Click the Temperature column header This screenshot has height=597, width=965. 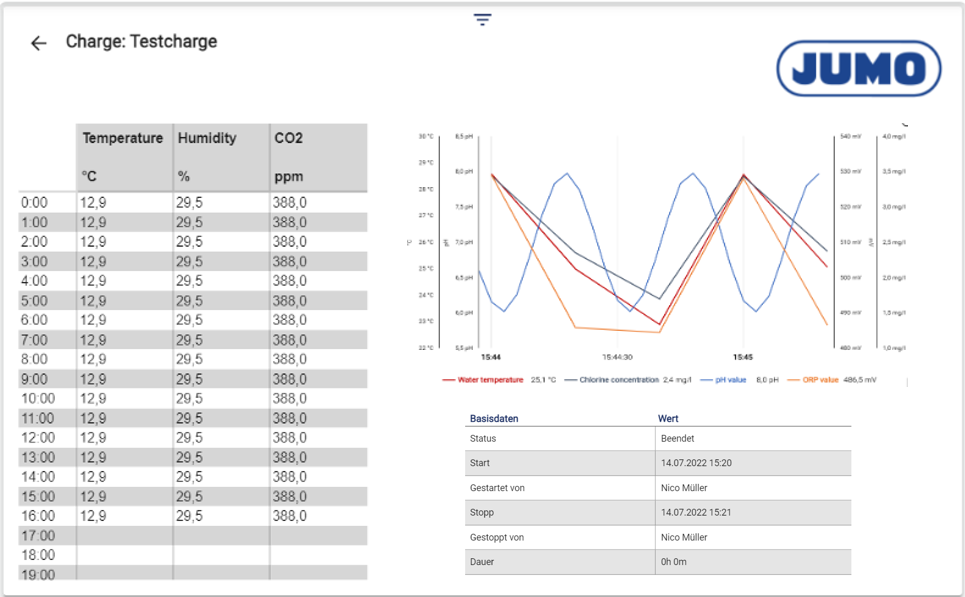pos(123,139)
